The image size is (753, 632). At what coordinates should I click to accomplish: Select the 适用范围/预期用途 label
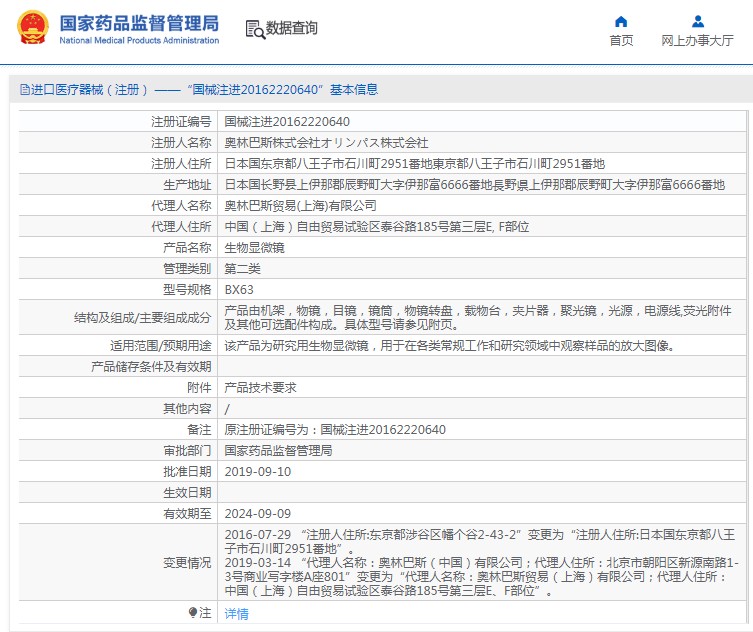click(x=160, y=346)
